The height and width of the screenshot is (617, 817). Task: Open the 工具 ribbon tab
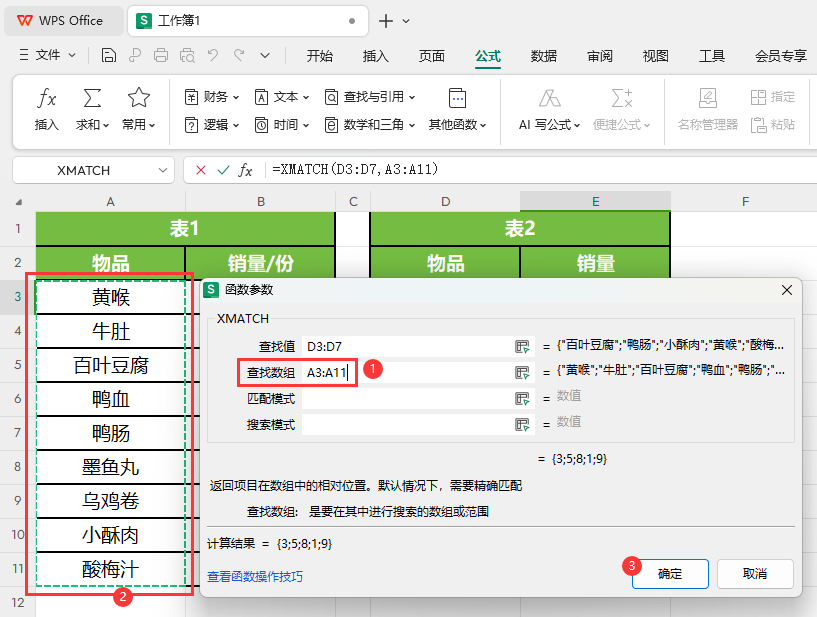(x=712, y=56)
